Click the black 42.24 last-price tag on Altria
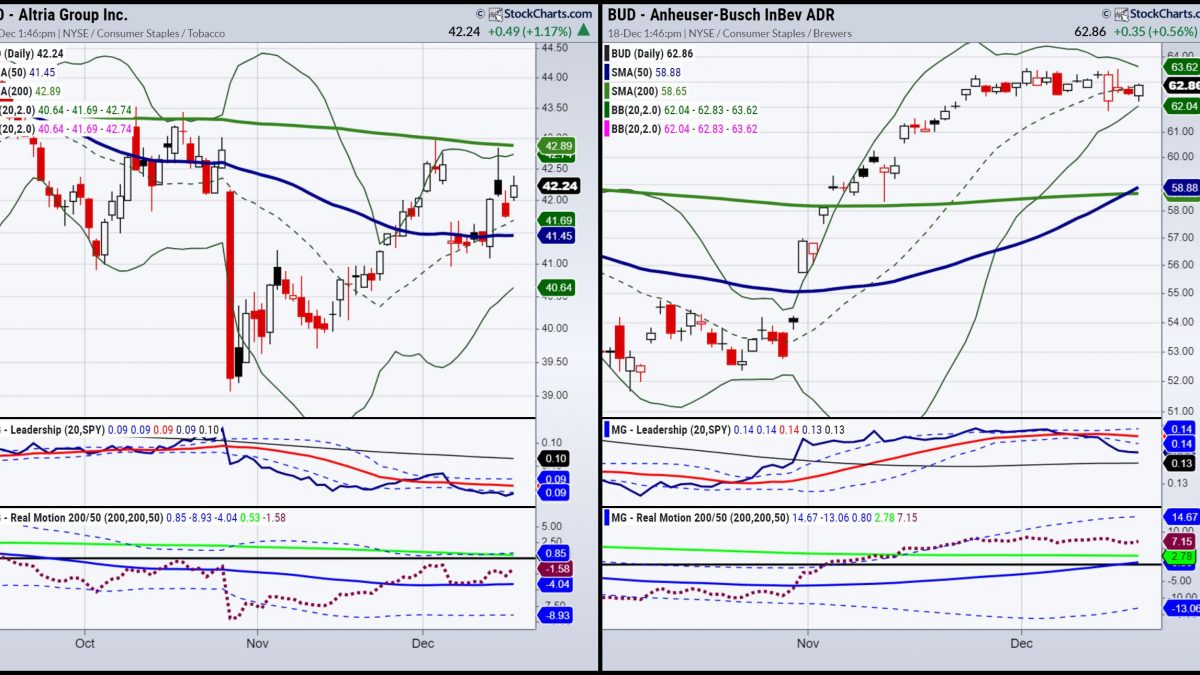Screen dimensions: 1200x675 pos(558,184)
